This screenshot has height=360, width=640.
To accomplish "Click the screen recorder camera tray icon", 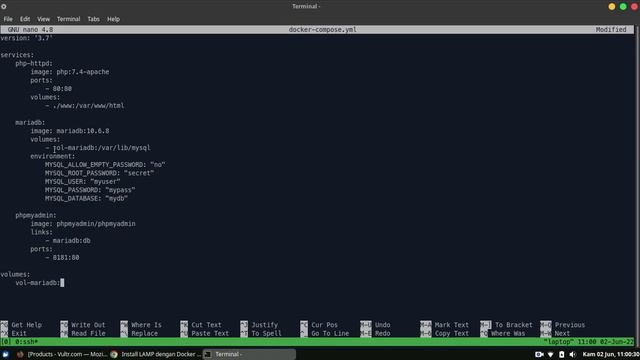I will click(539, 354).
